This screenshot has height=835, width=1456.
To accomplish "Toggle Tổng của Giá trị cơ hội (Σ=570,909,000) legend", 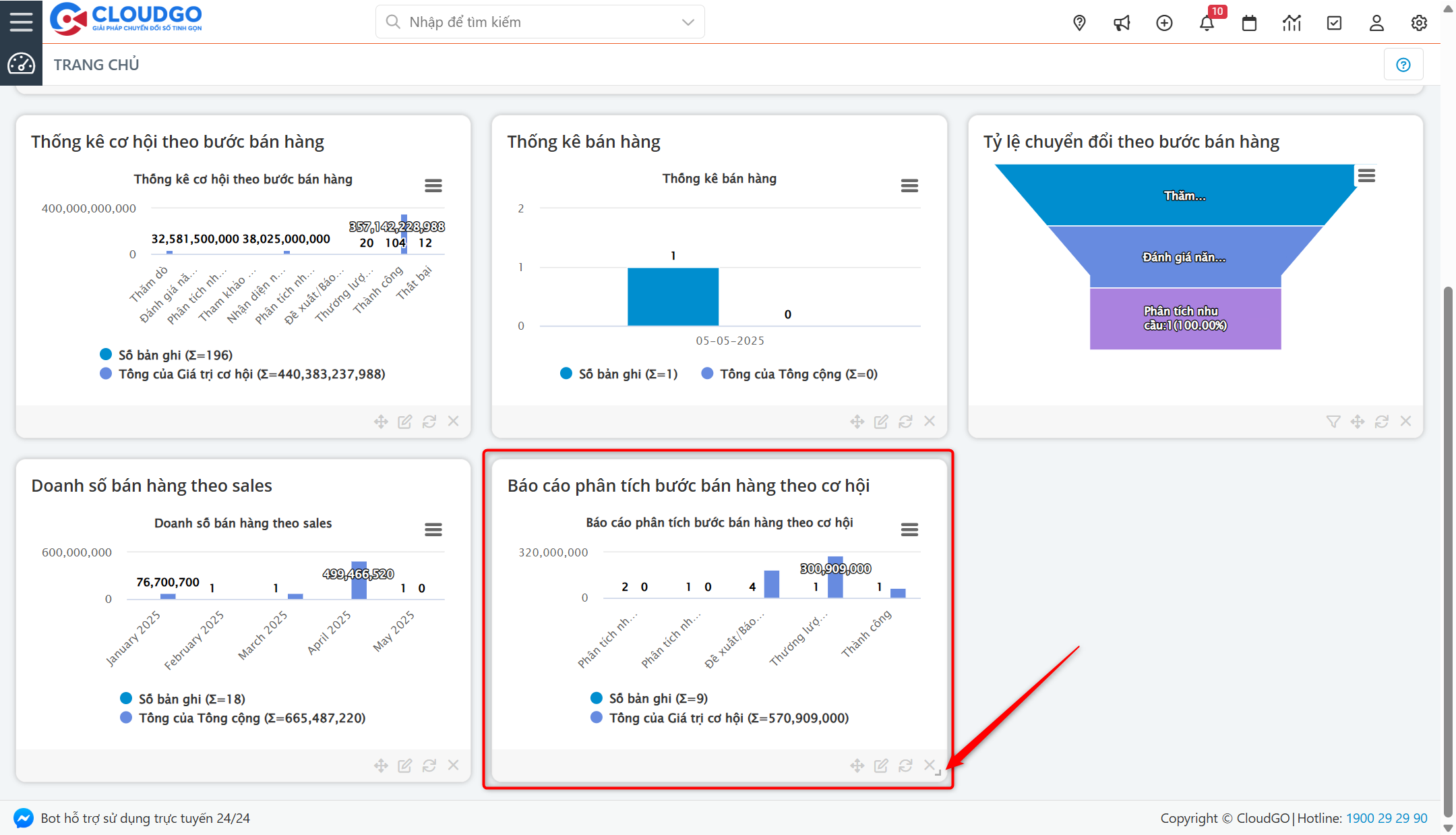I will 728,718.
